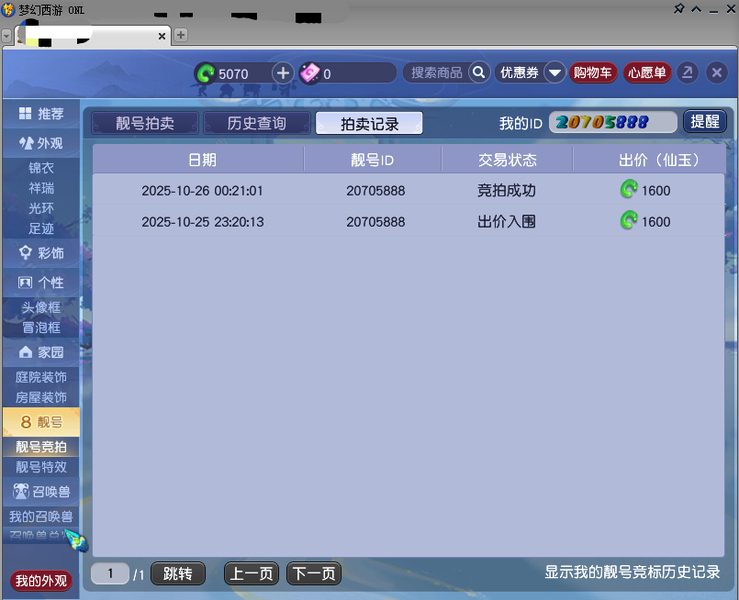
Task: Click the 交易状态 column header
Action: click(507, 160)
